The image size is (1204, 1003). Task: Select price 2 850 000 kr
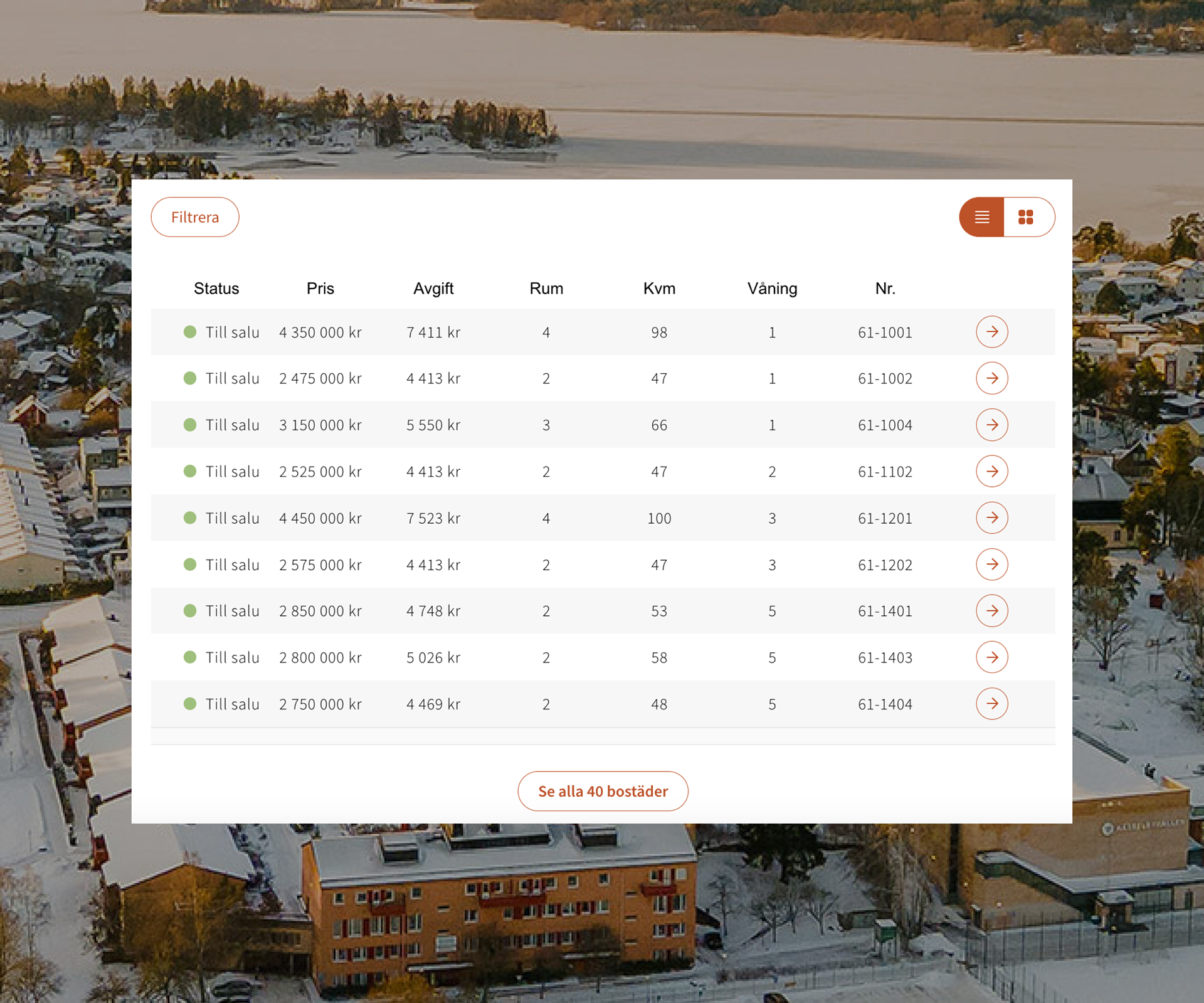[320, 611]
